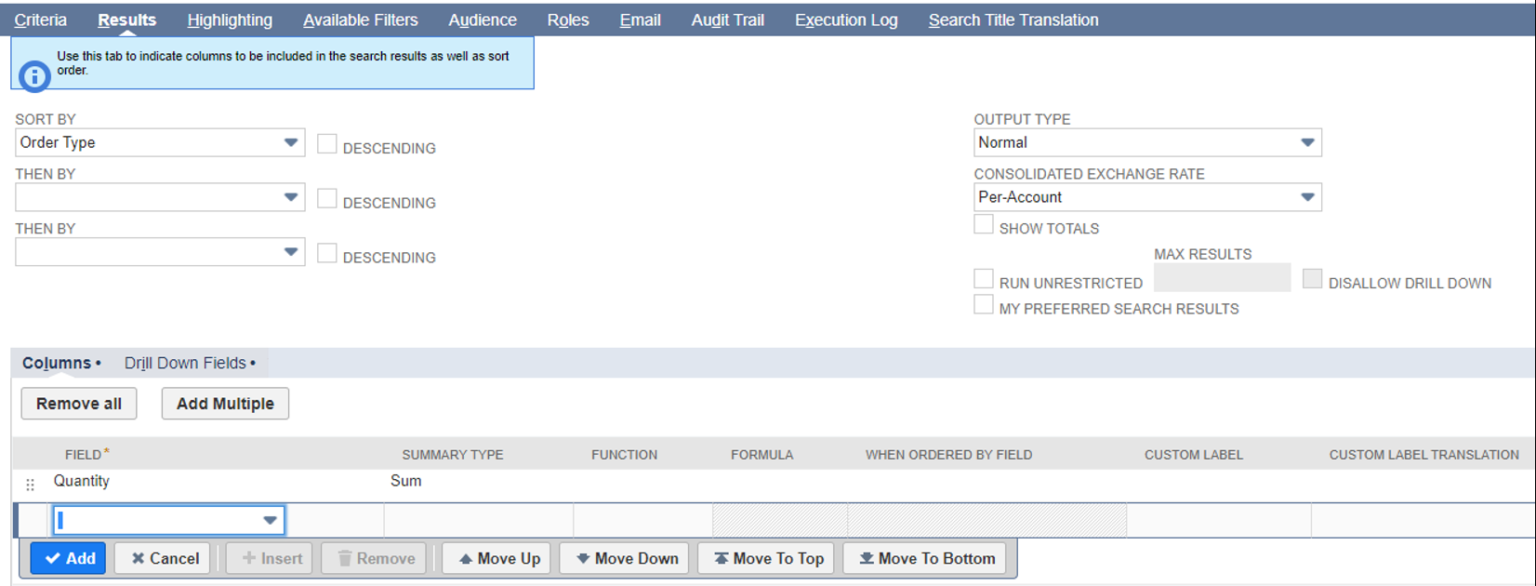Viewport: 1536px width, 586px height.
Task: Click the Function cell in new row
Action: tap(643, 520)
